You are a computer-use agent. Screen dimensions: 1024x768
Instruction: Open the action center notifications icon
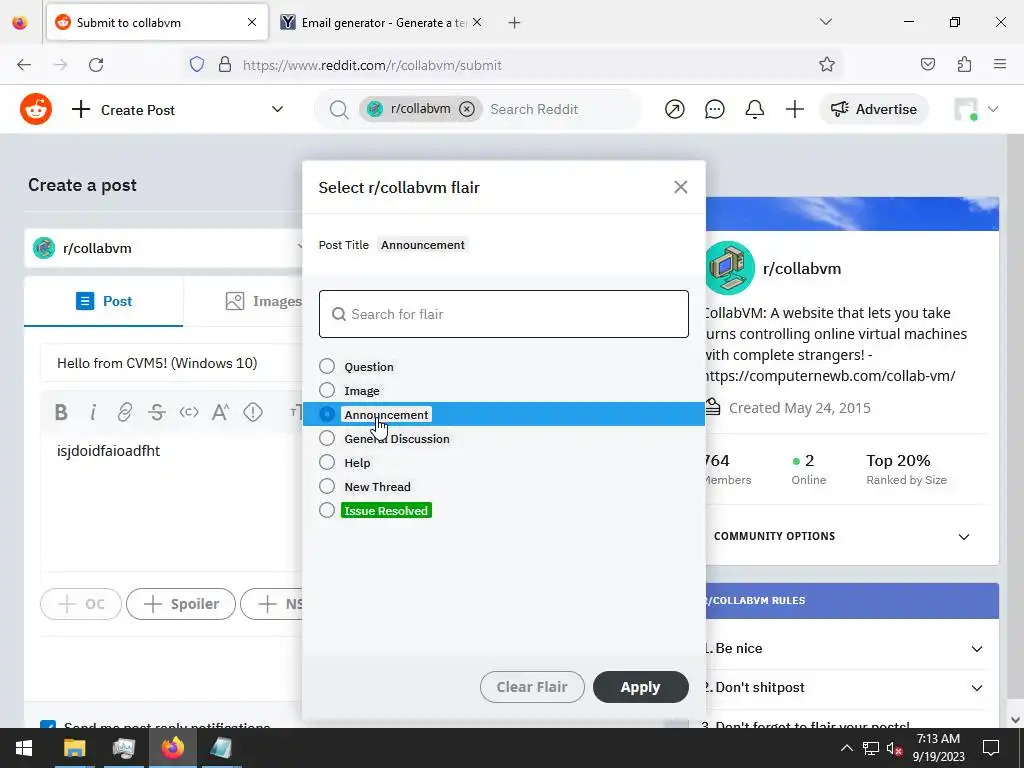(x=991, y=748)
